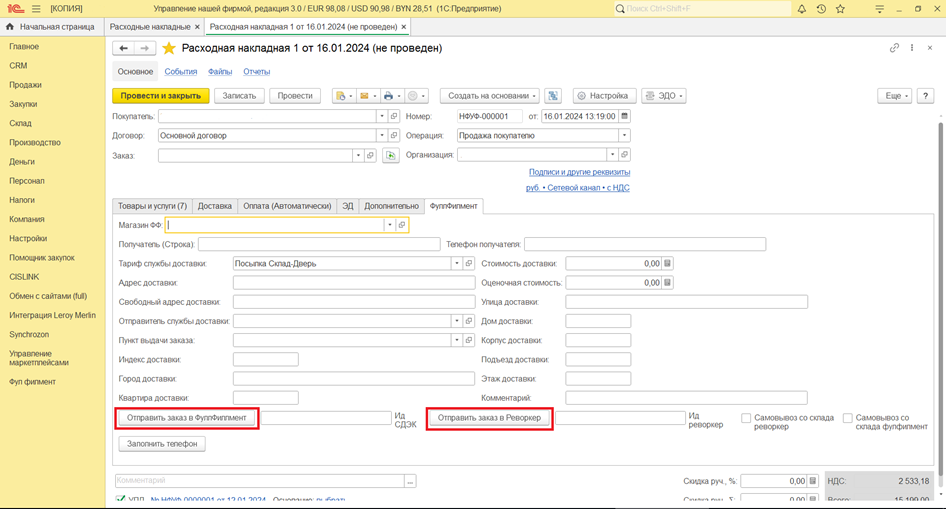Open favorites star in title bar
This screenshot has height=509, width=946.
click(840, 9)
